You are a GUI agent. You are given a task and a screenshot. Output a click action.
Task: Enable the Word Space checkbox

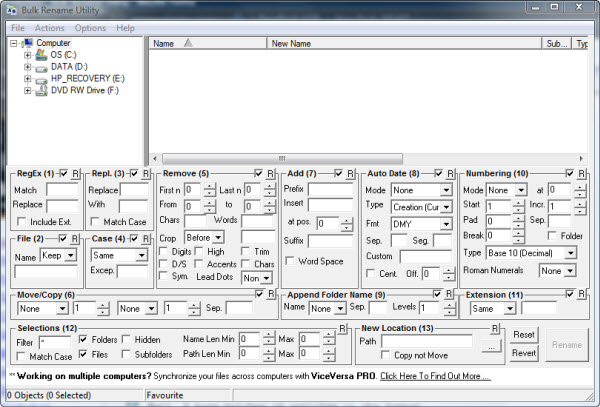[290, 261]
